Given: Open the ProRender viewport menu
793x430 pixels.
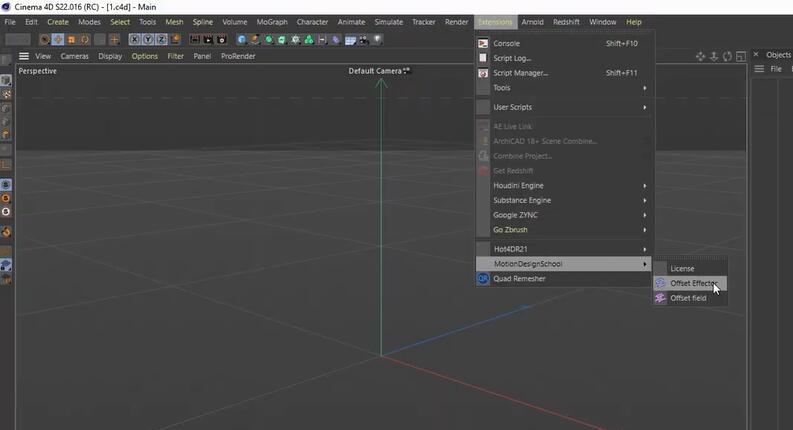Looking at the screenshot, I should (x=238, y=56).
